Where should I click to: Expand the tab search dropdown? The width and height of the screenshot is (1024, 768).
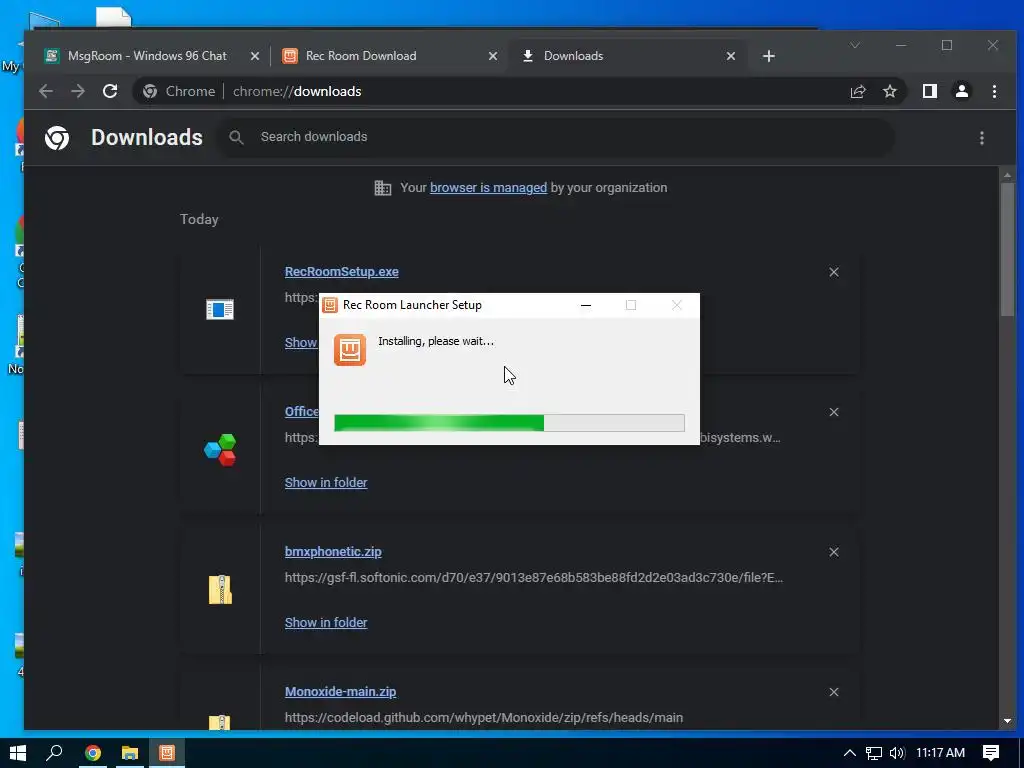(855, 45)
